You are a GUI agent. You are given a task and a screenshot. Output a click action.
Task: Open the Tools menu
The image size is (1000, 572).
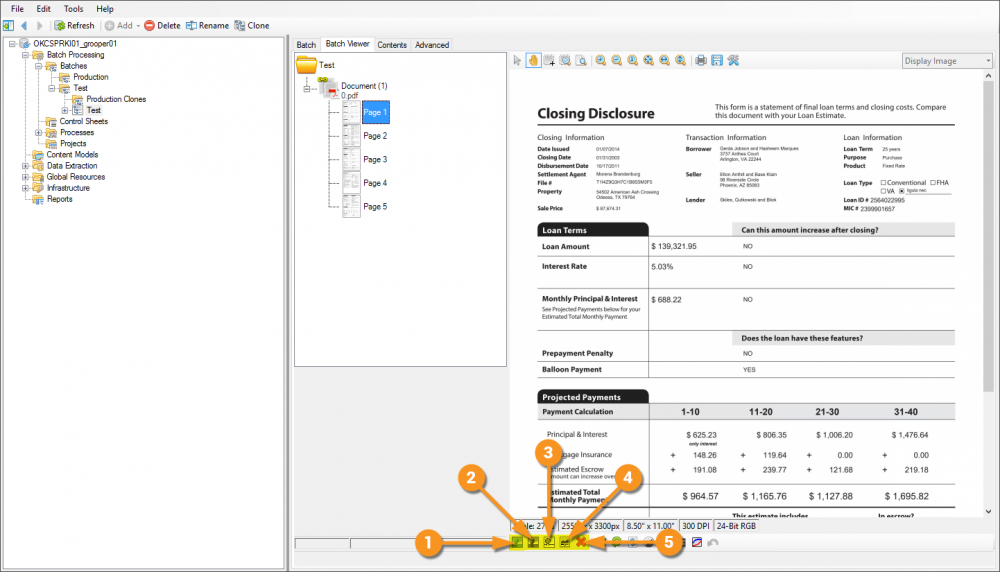[73, 9]
